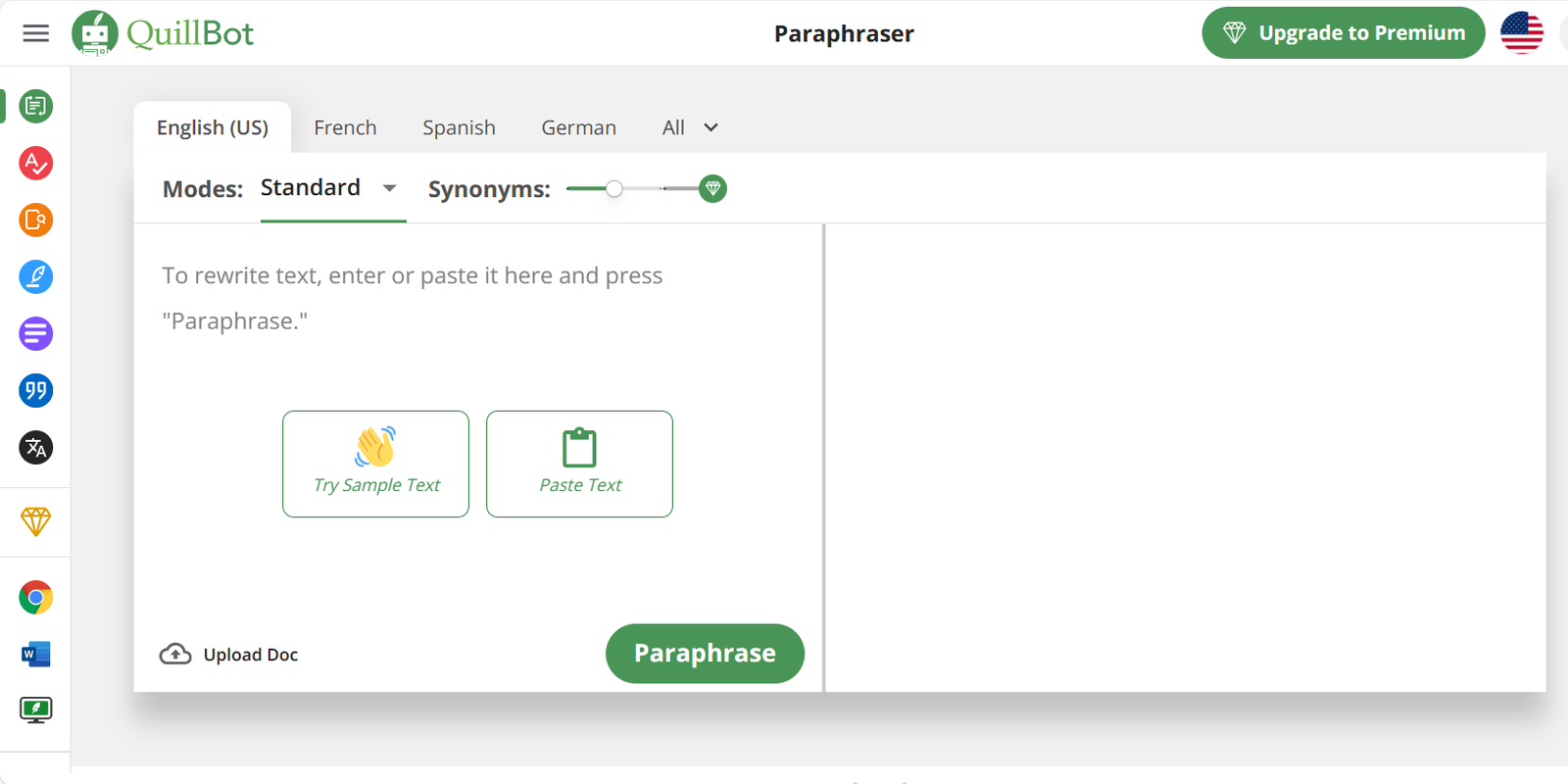
Task: Click the QuillBot logo
Action: tap(163, 33)
